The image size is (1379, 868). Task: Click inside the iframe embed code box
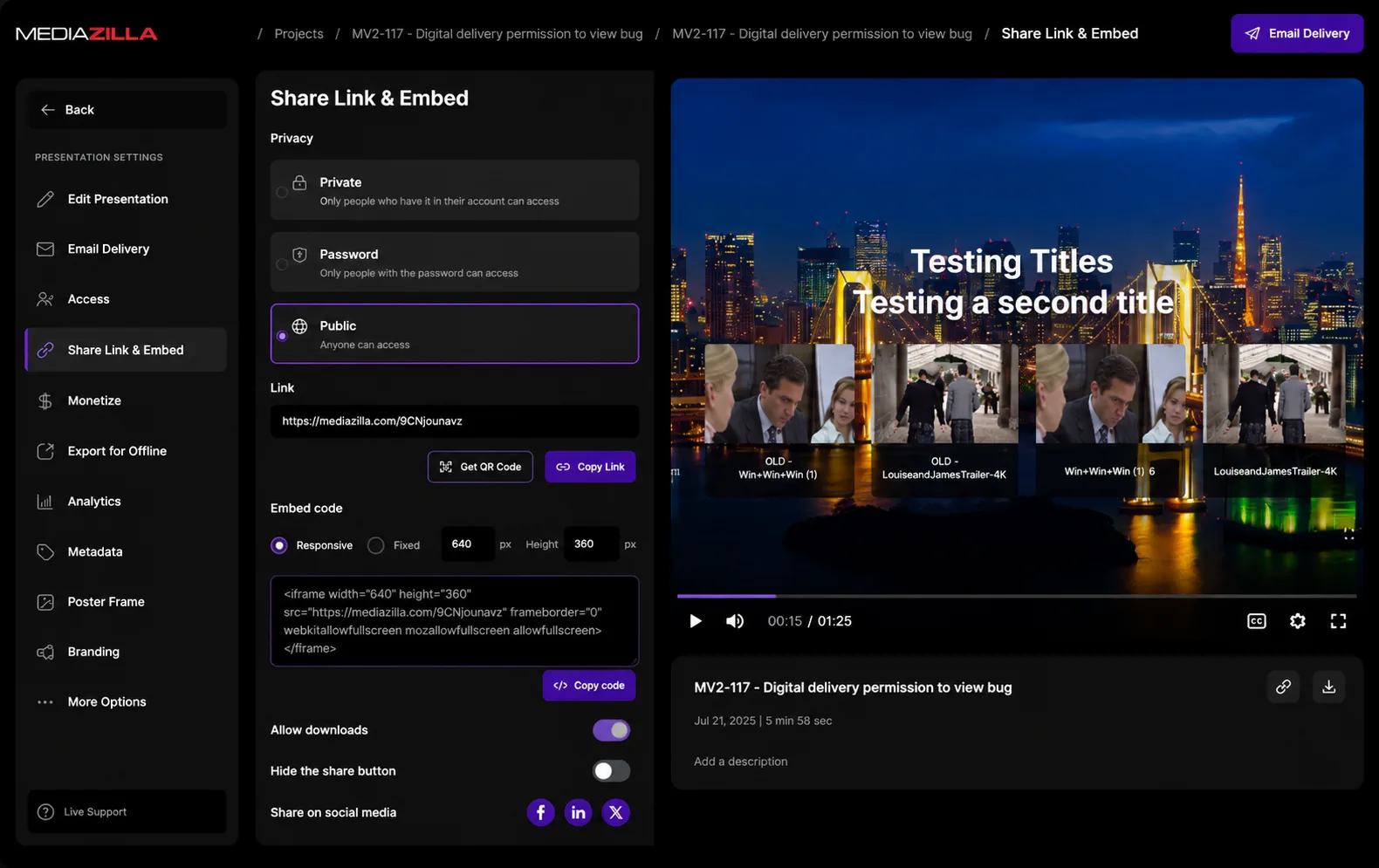click(x=455, y=621)
